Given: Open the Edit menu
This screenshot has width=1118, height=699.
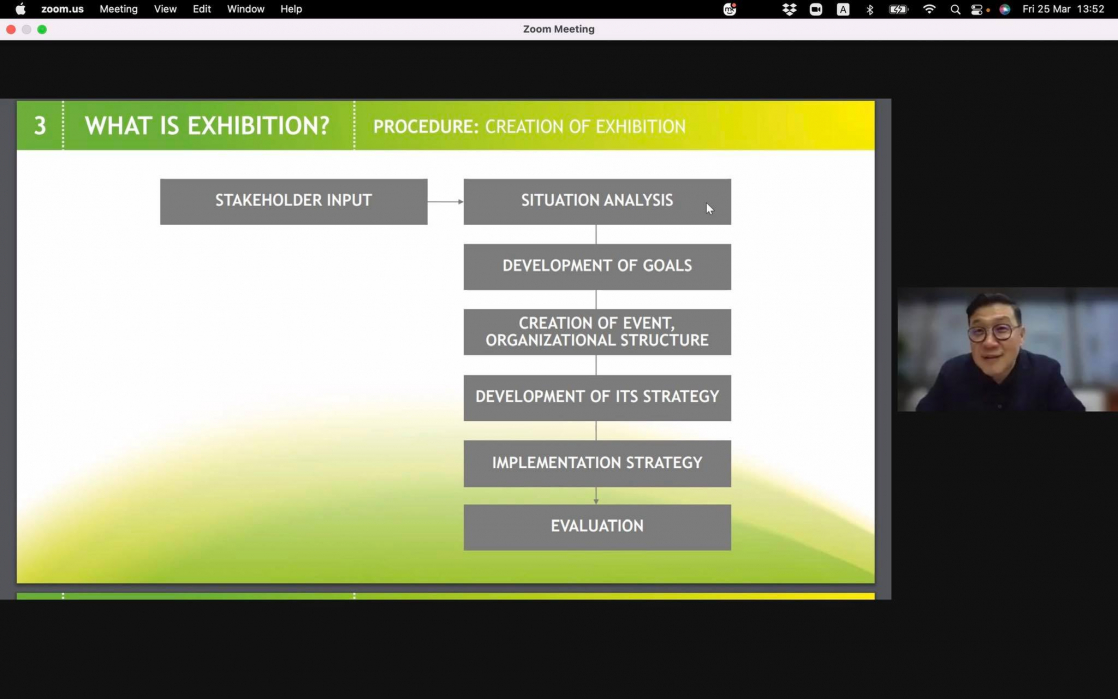Looking at the screenshot, I should [202, 9].
